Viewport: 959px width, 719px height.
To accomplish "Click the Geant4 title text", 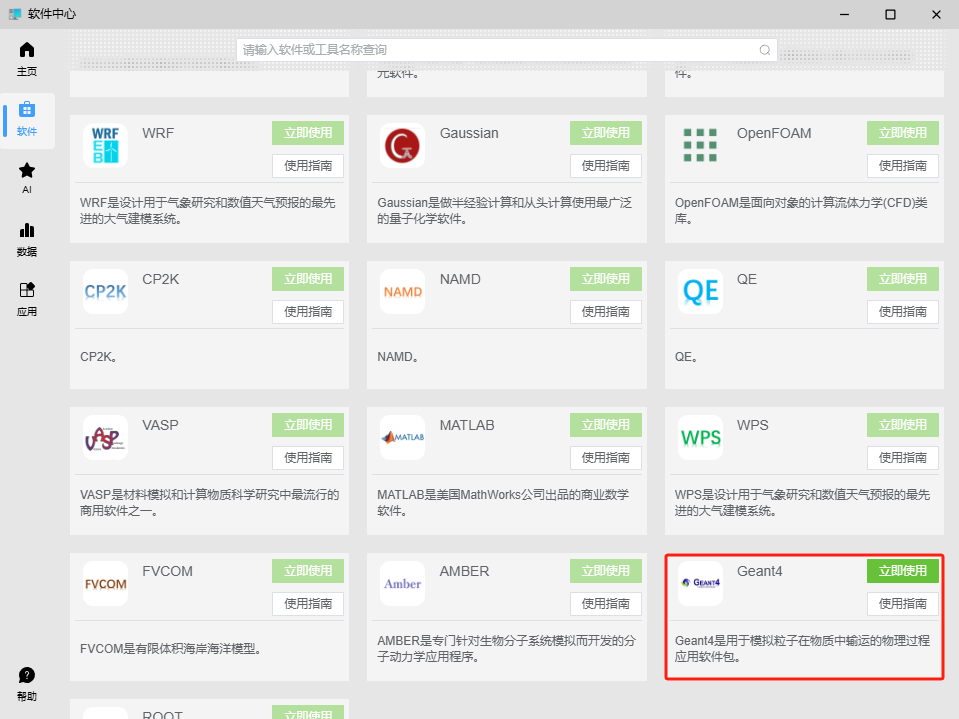I will [x=760, y=571].
